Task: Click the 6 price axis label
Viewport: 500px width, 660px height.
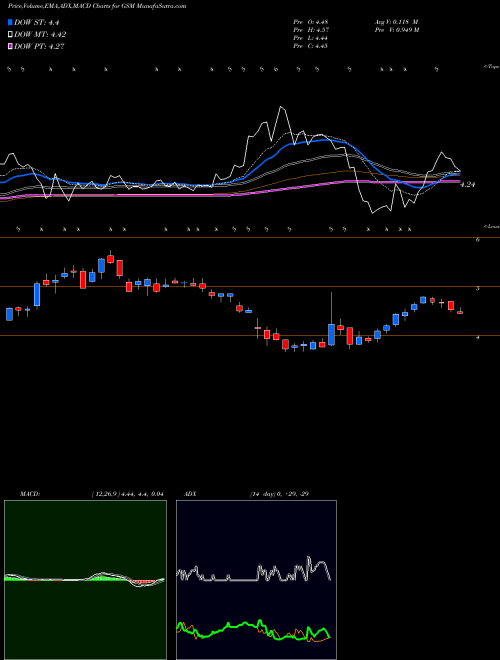Action: [x=478, y=240]
